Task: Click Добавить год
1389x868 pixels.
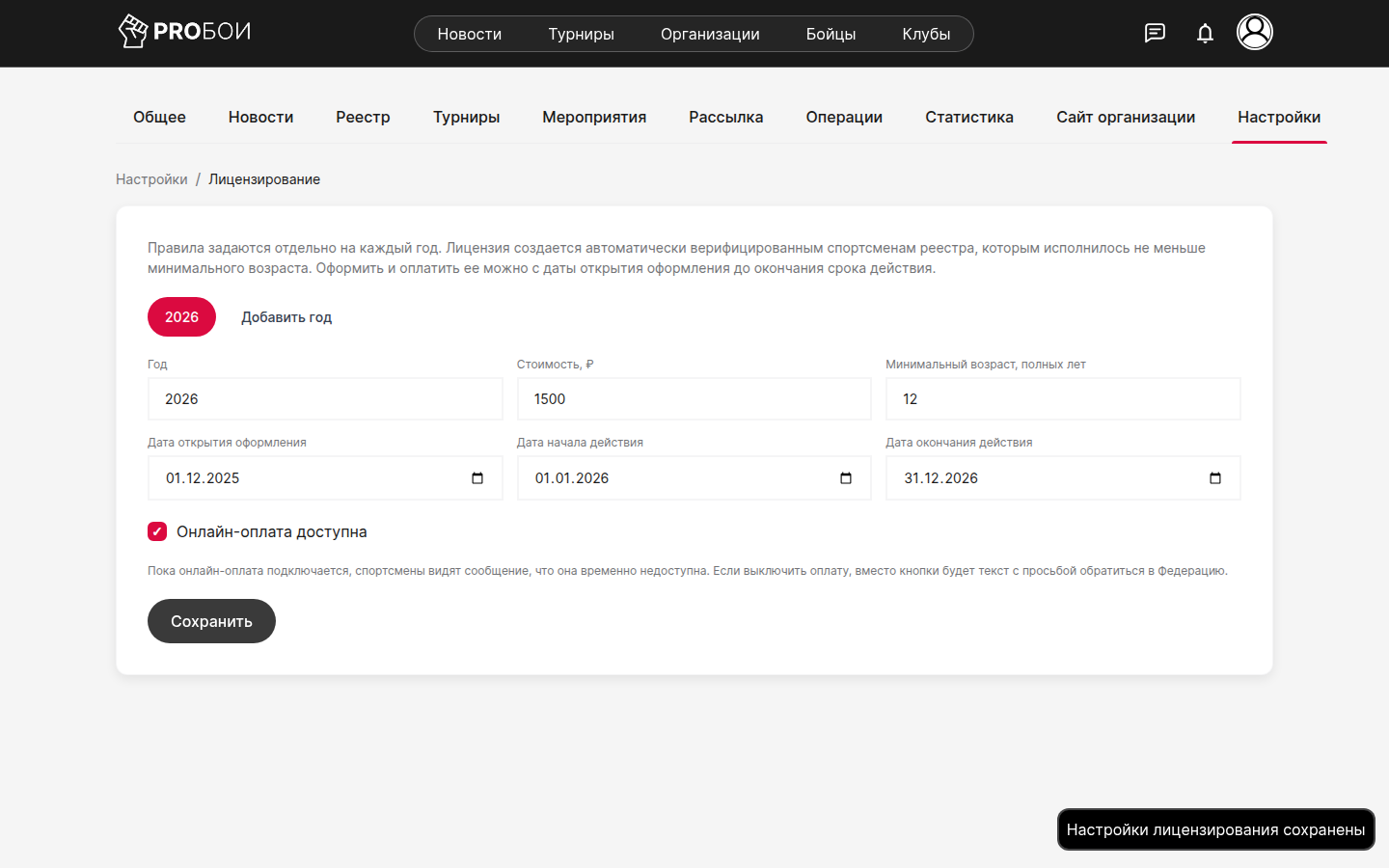Action: coord(286,317)
